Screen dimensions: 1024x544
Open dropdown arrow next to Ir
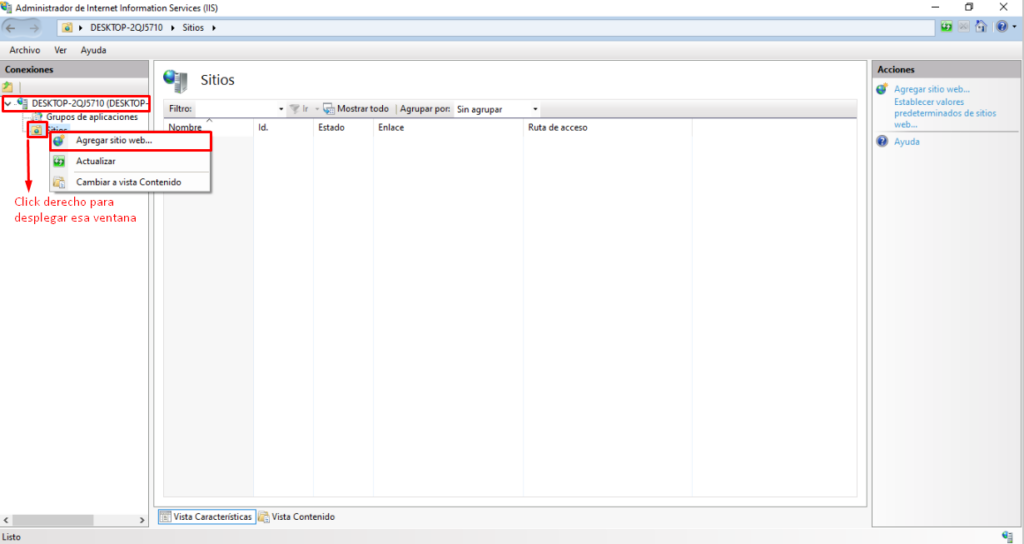(317, 109)
